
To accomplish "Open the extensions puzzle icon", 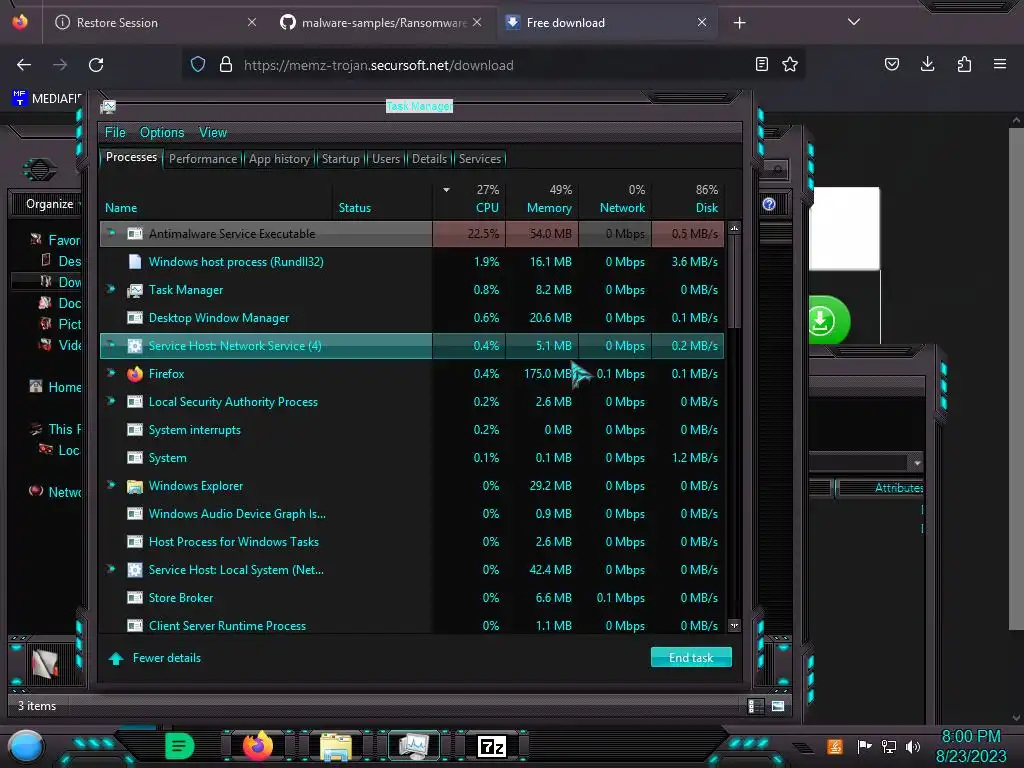I will (x=964, y=64).
